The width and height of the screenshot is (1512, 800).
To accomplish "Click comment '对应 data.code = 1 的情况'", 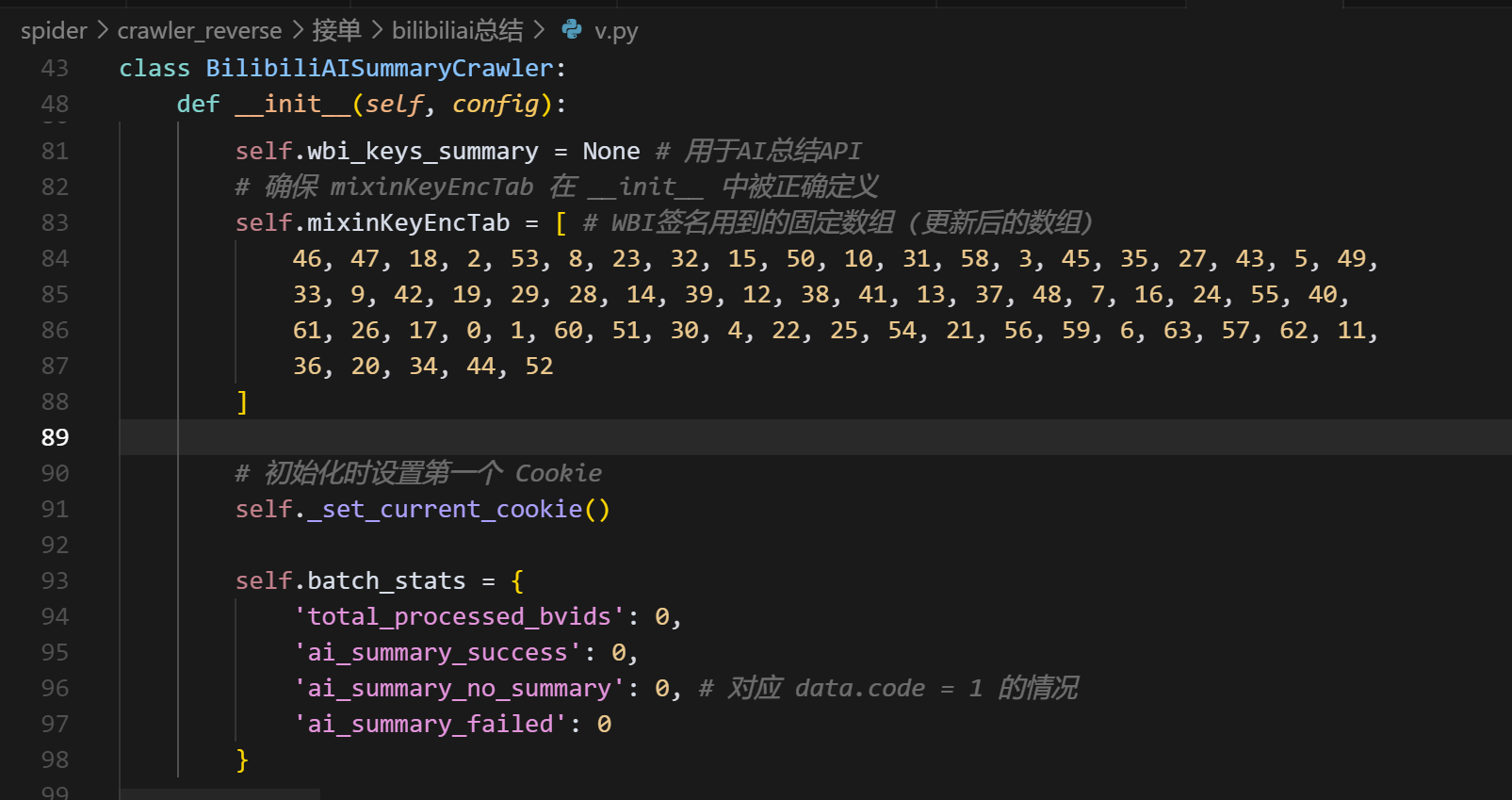I will point(902,688).
